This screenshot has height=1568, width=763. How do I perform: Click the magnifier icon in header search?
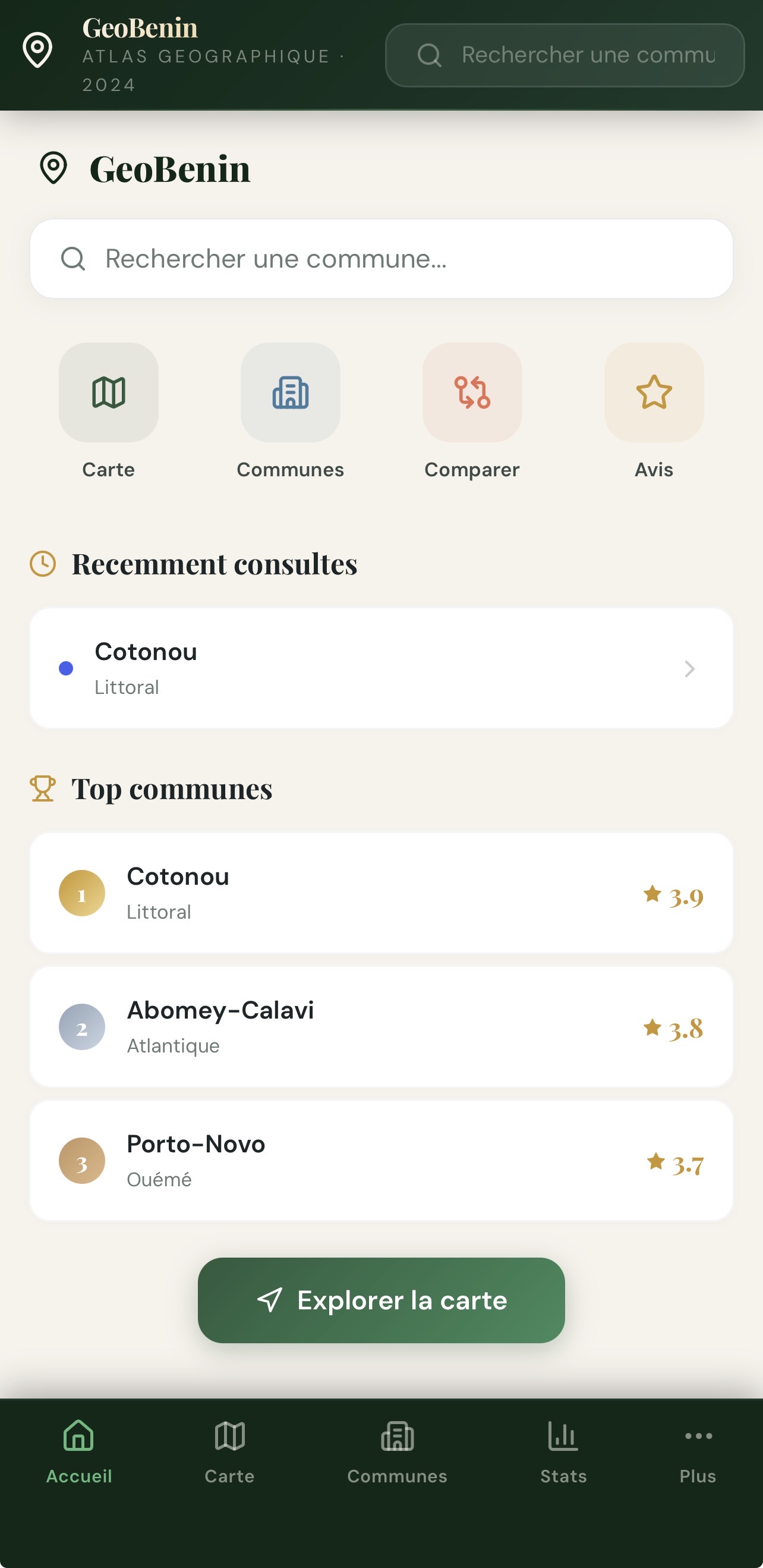(430, 55)
